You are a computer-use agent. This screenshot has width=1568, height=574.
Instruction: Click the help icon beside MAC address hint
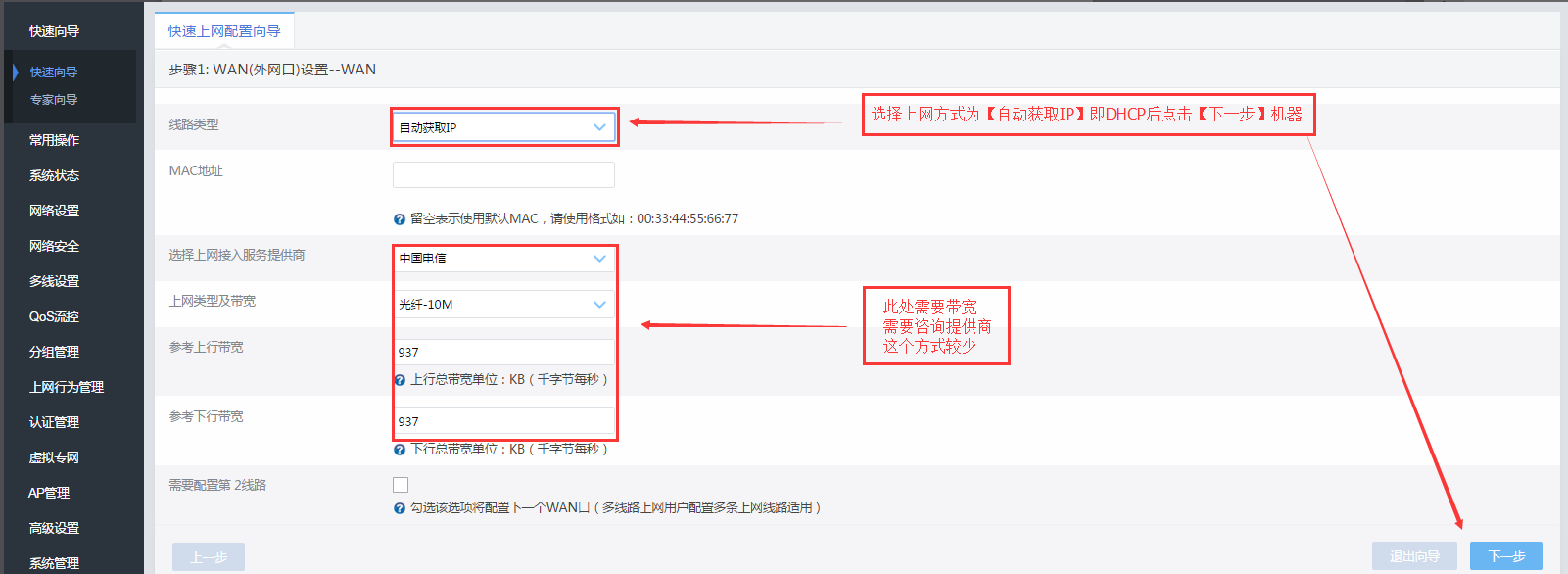pos(400,219)
